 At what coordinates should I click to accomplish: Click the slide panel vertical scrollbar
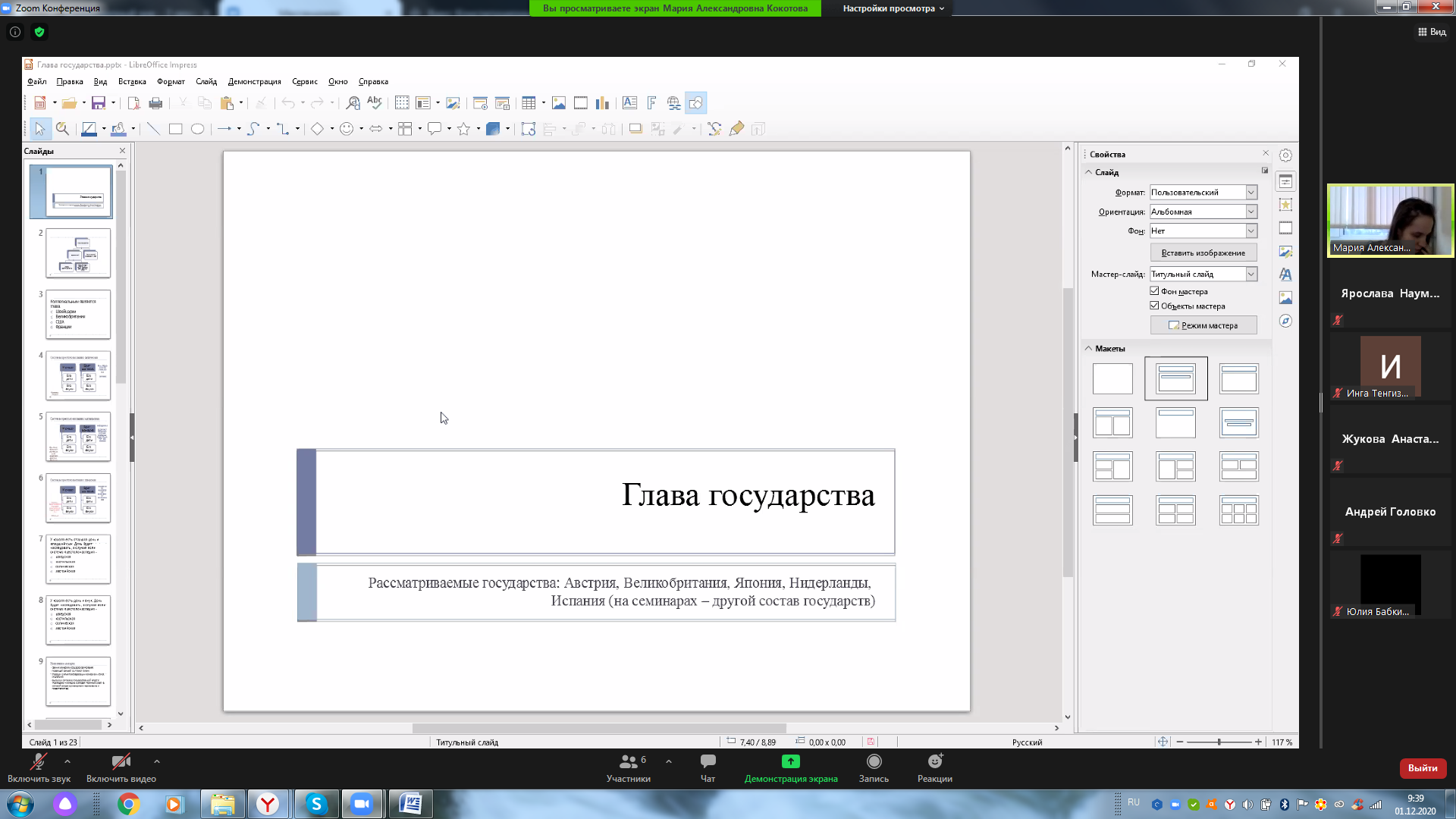tap(121, 277)
